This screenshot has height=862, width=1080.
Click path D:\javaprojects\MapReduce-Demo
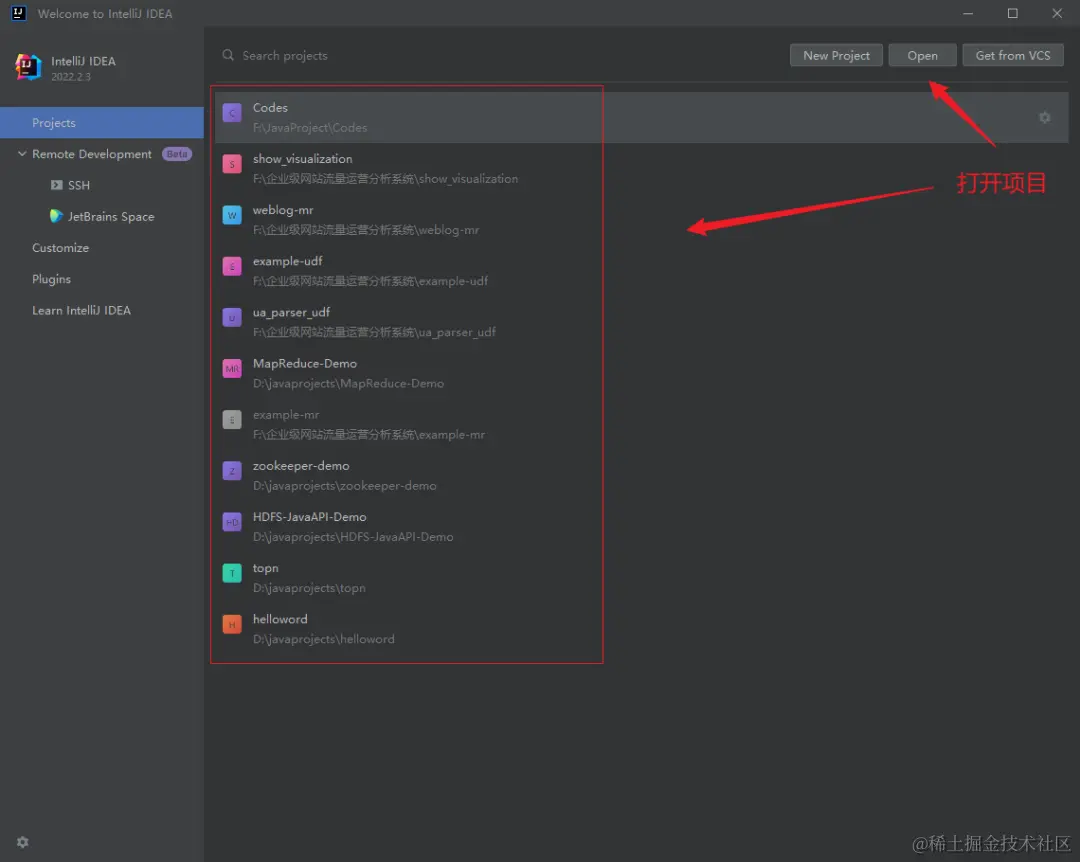[348, 383]
